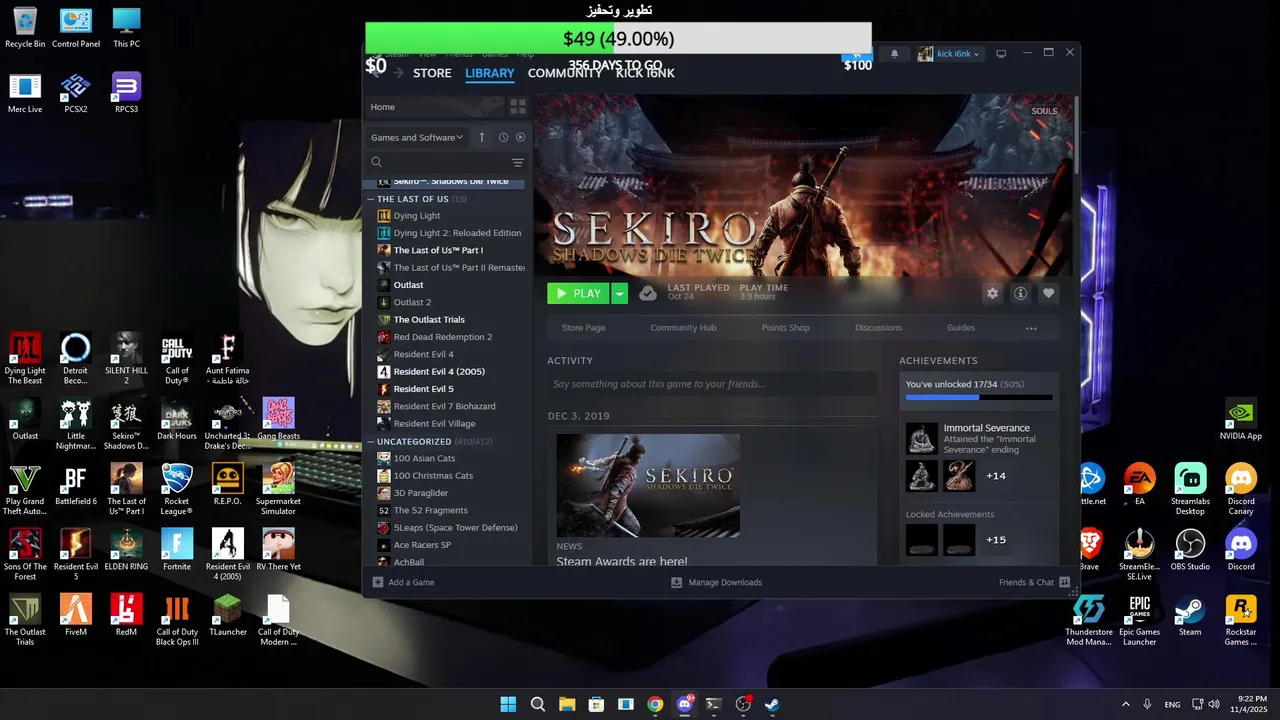Select Resident Evil 4 (2005) entry

(x=439, y=371)
